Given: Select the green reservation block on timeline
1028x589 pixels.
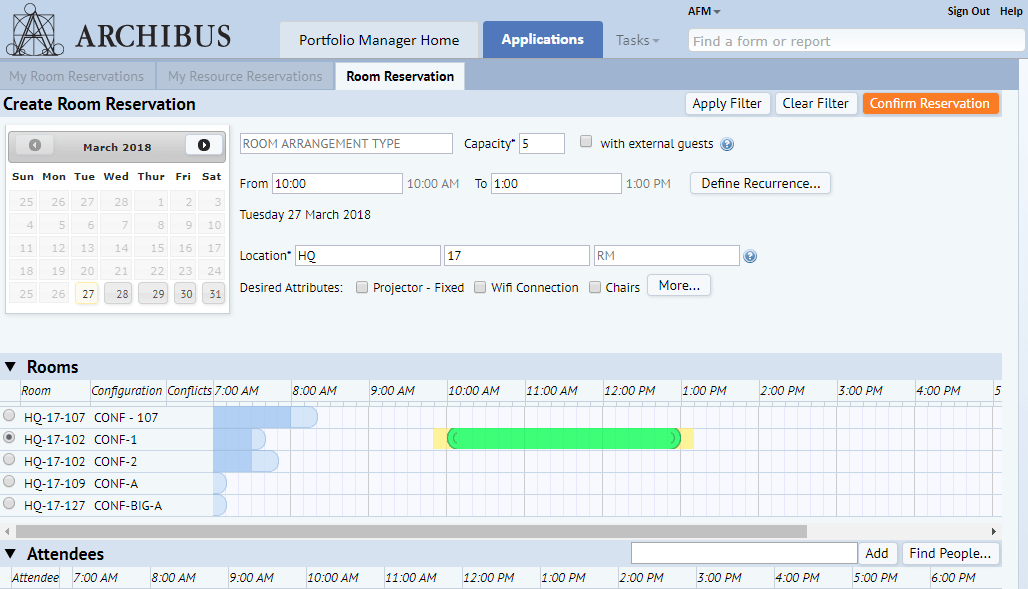Looking at the screenshot, I should point(564,438).
